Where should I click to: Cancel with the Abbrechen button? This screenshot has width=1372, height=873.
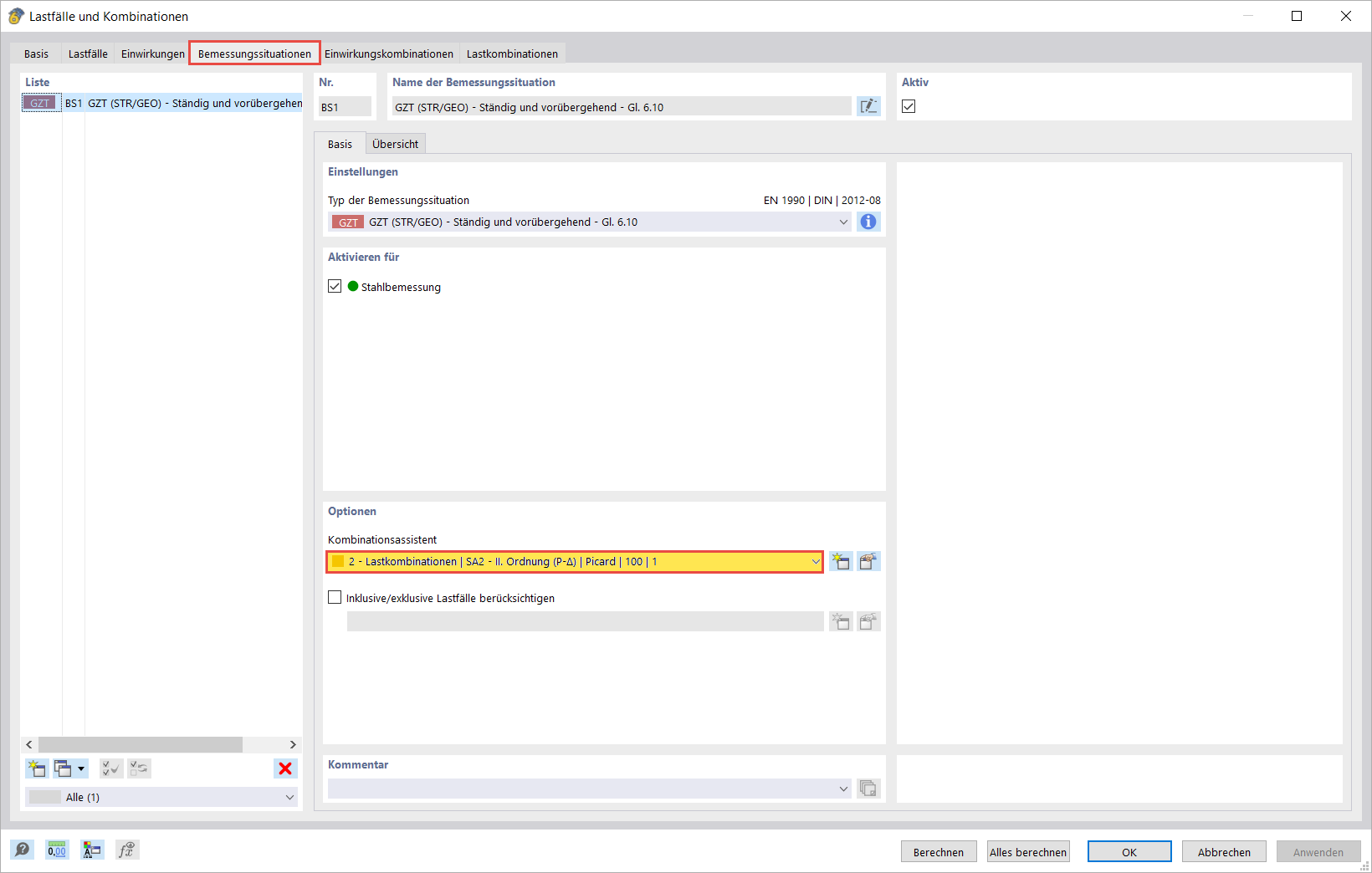tap(1224, 851)
